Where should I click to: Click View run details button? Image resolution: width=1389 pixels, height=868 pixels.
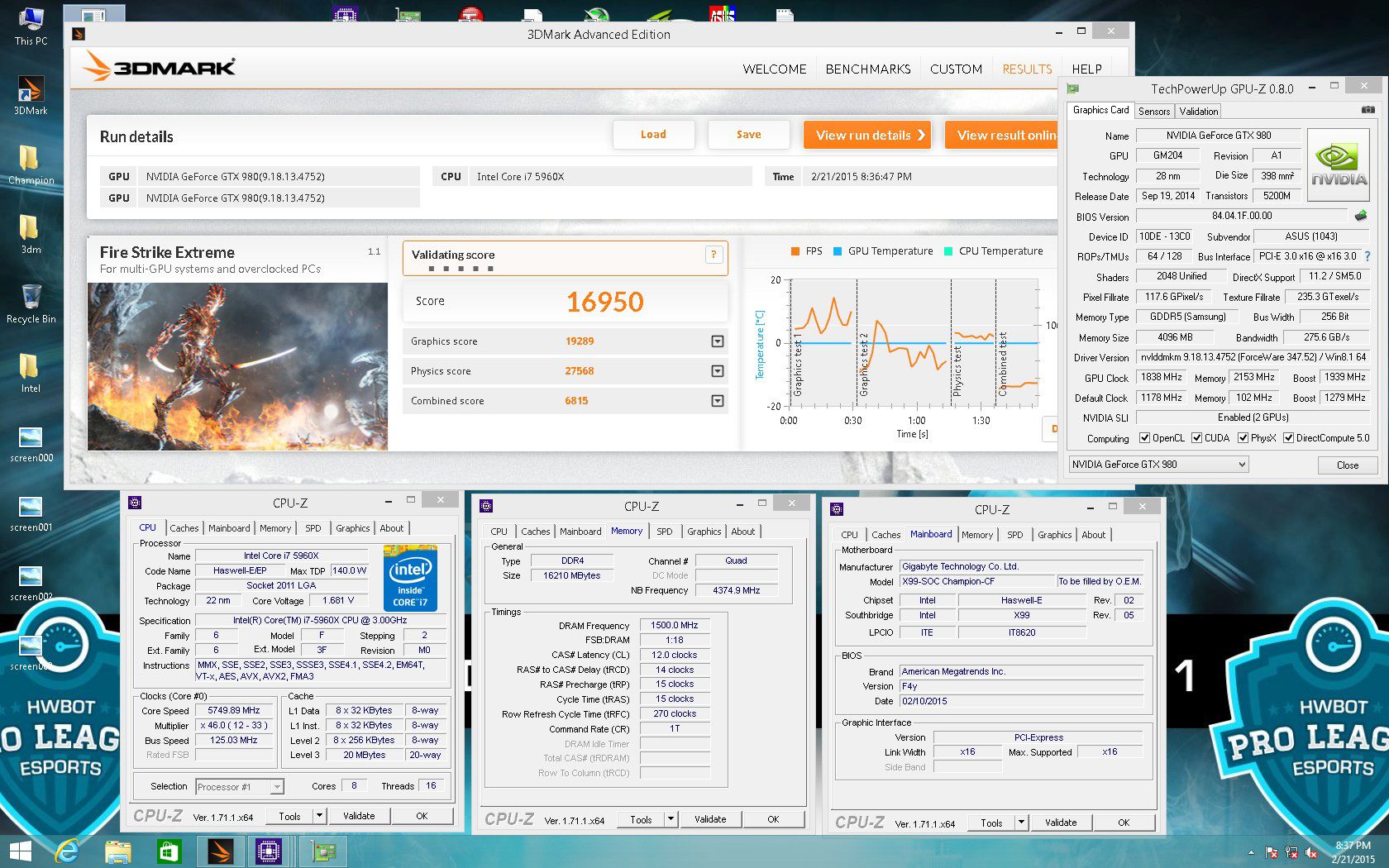867,135
